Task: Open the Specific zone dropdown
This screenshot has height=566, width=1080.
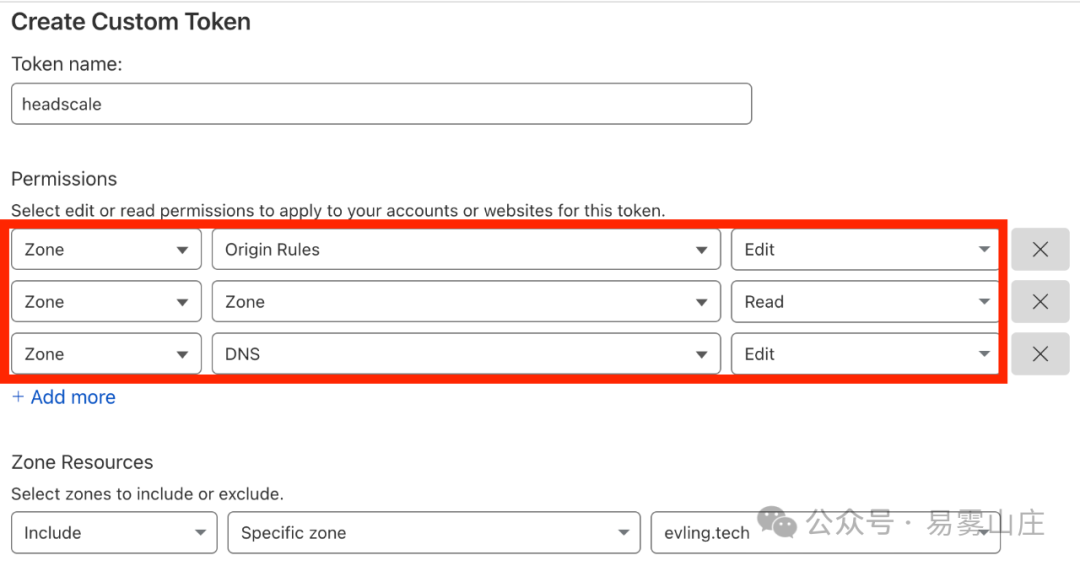Action: [x=434, y=532]
